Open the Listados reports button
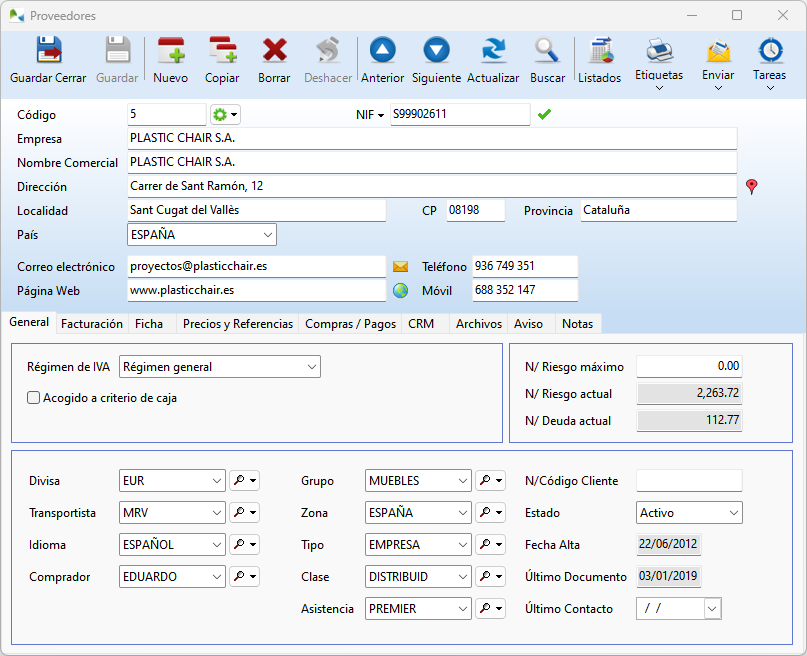This screenshot has width=807, height=656. [x=599, y=59]
